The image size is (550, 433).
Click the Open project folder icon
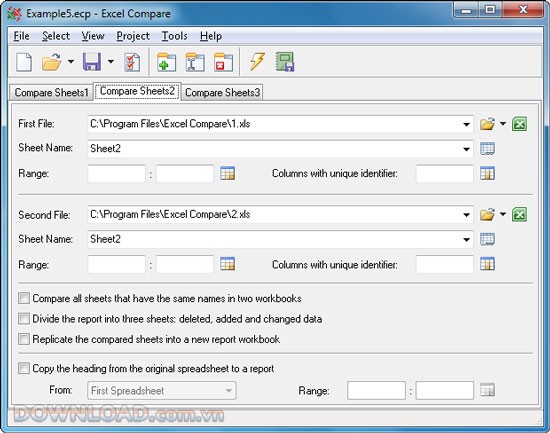(52, 62)
